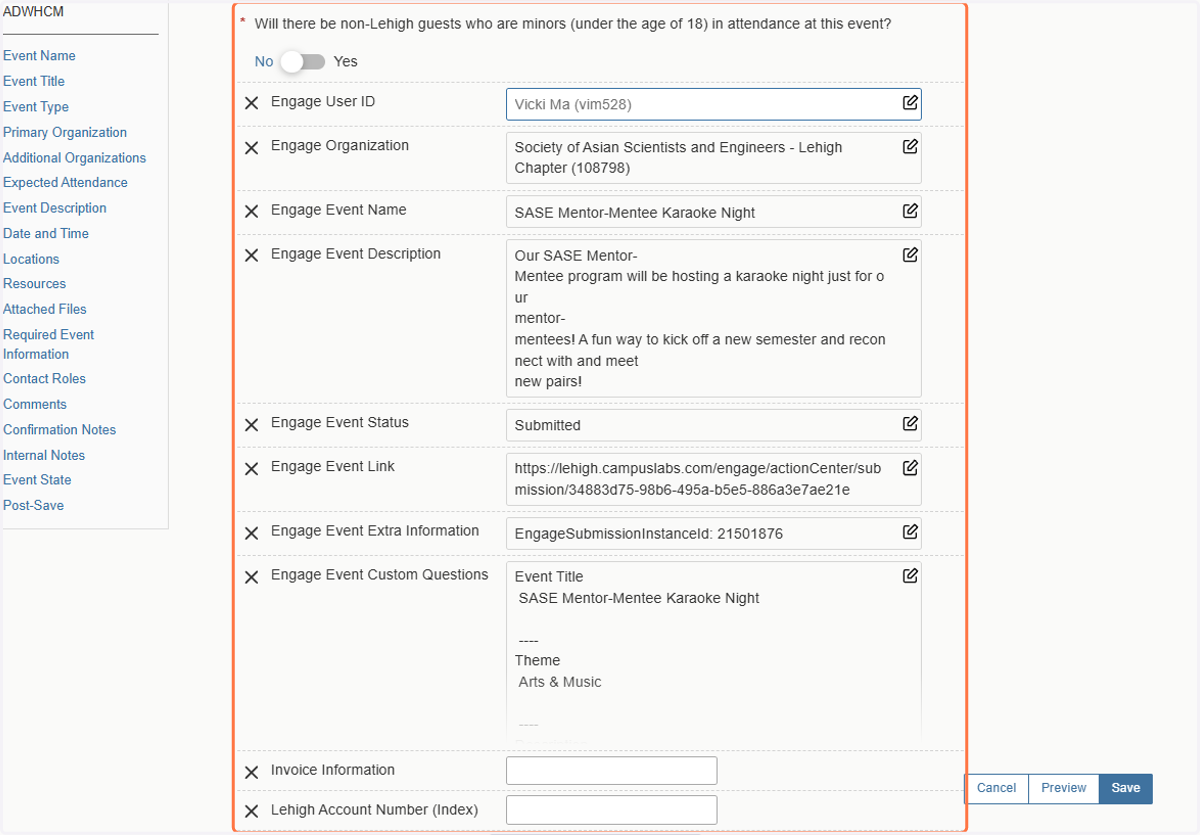Remove the Engage Event Name field
Viewport: 1200px width, 835px height.
click(x=252, y=212)
